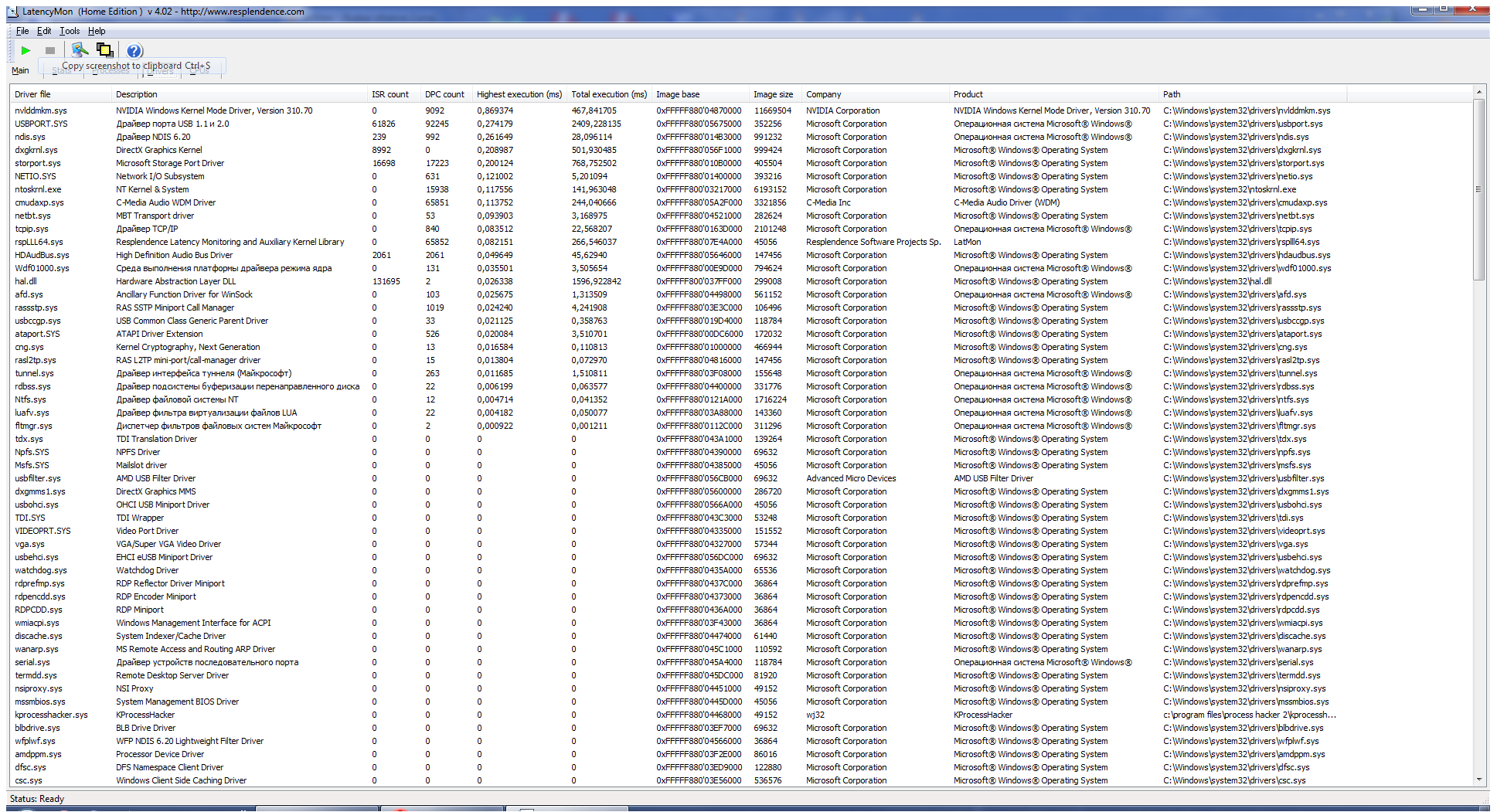Start monitoring with the green play button
This screenshot has width=1497, height=812.
pos(26,50)
